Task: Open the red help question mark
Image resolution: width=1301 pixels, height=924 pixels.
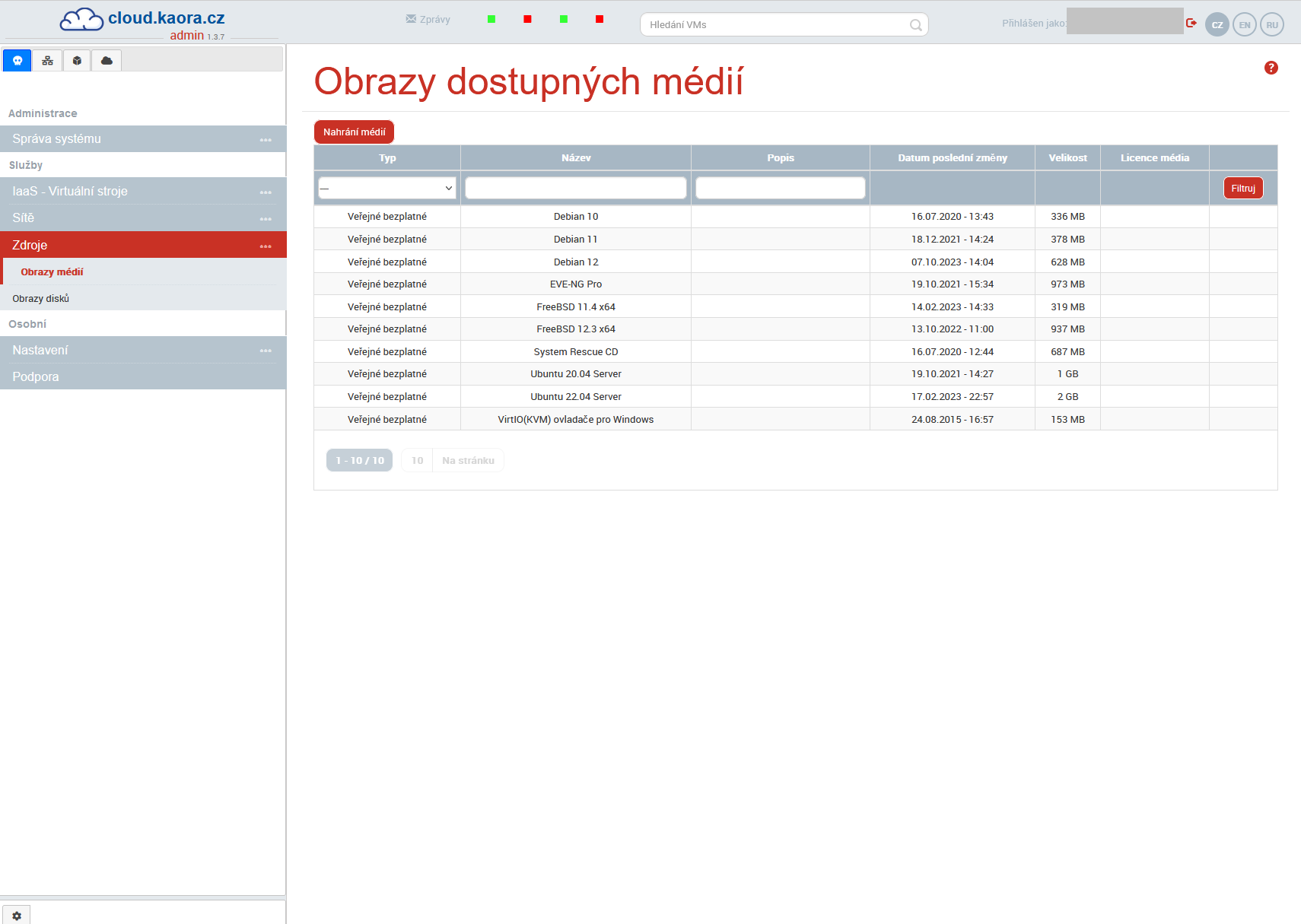Action: click(x=1271, y=68)
